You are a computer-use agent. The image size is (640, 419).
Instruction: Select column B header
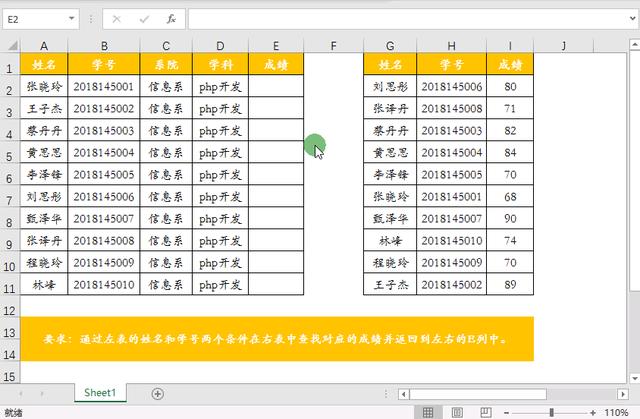[x=104, y=46]
